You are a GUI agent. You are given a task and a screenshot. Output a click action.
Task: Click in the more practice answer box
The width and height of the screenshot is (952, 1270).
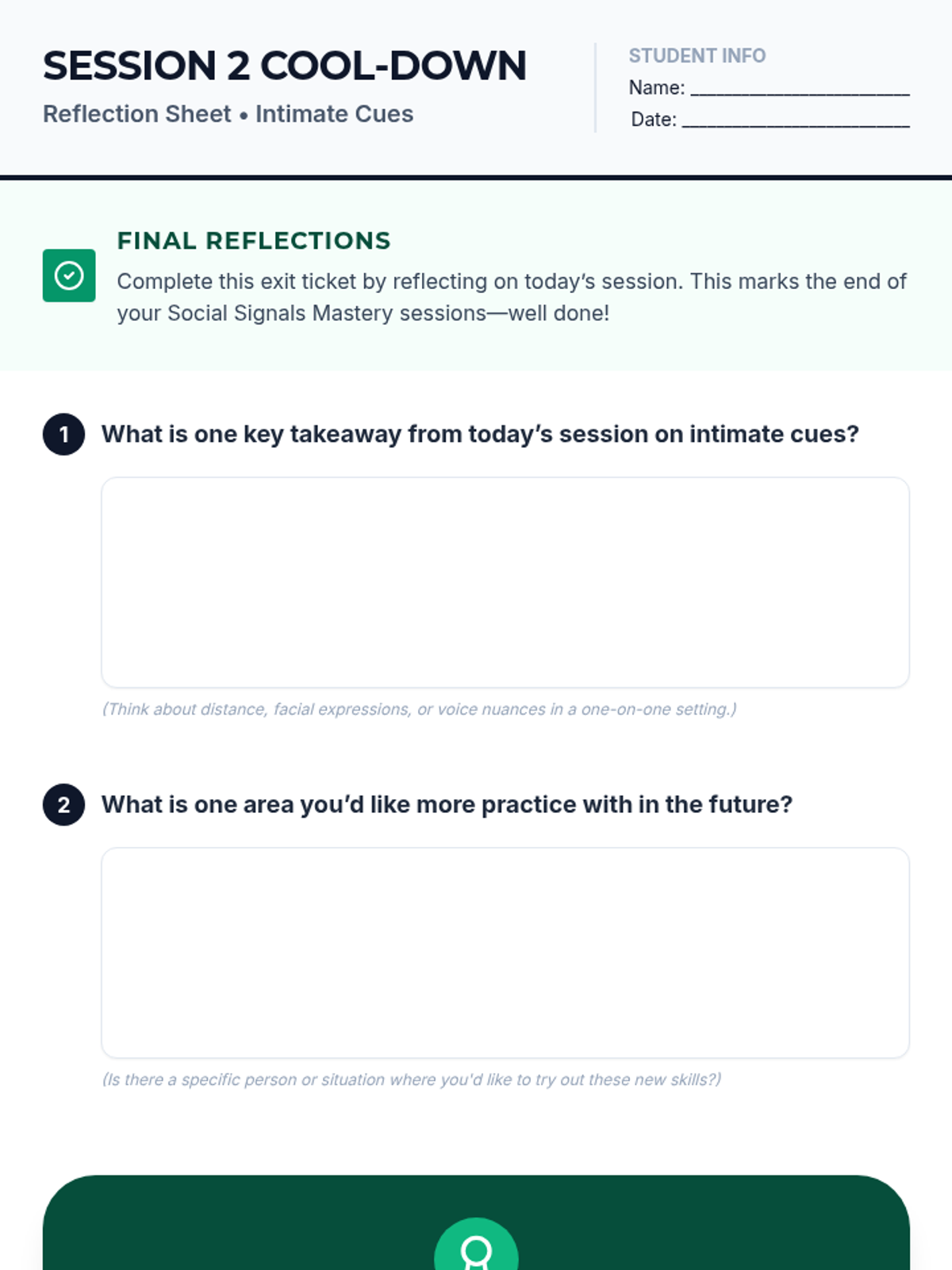[x=505, y=952]
